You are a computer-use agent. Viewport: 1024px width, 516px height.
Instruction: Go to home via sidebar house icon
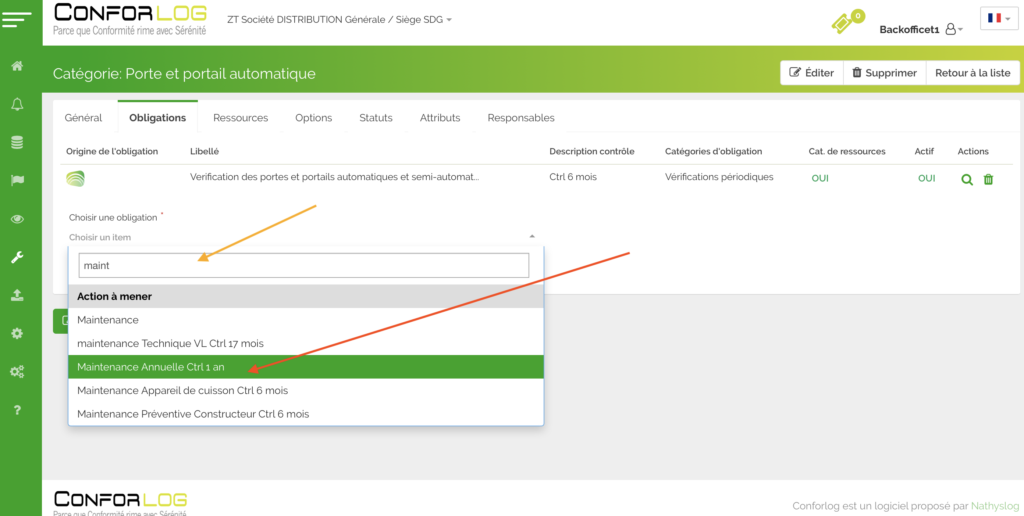click(17, 66)
